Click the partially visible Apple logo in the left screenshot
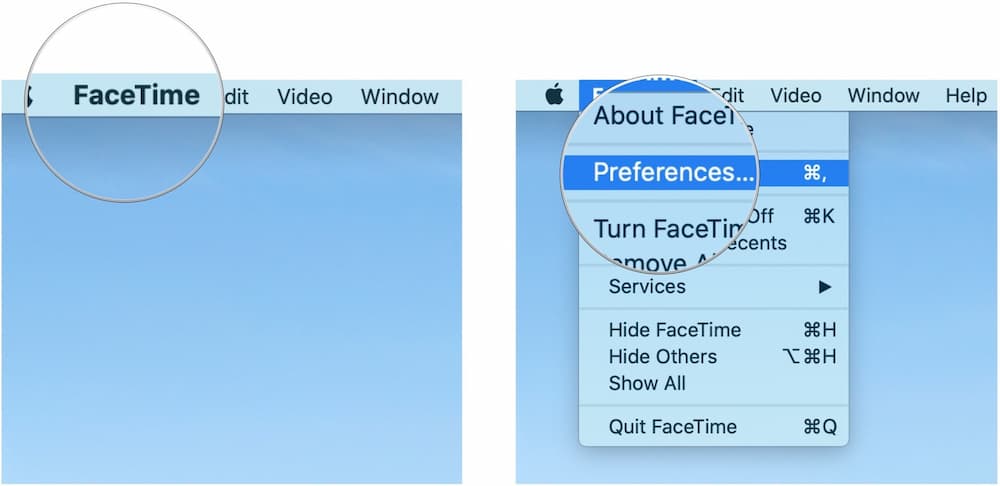1000x486 pixels. [x=30, y=97]
